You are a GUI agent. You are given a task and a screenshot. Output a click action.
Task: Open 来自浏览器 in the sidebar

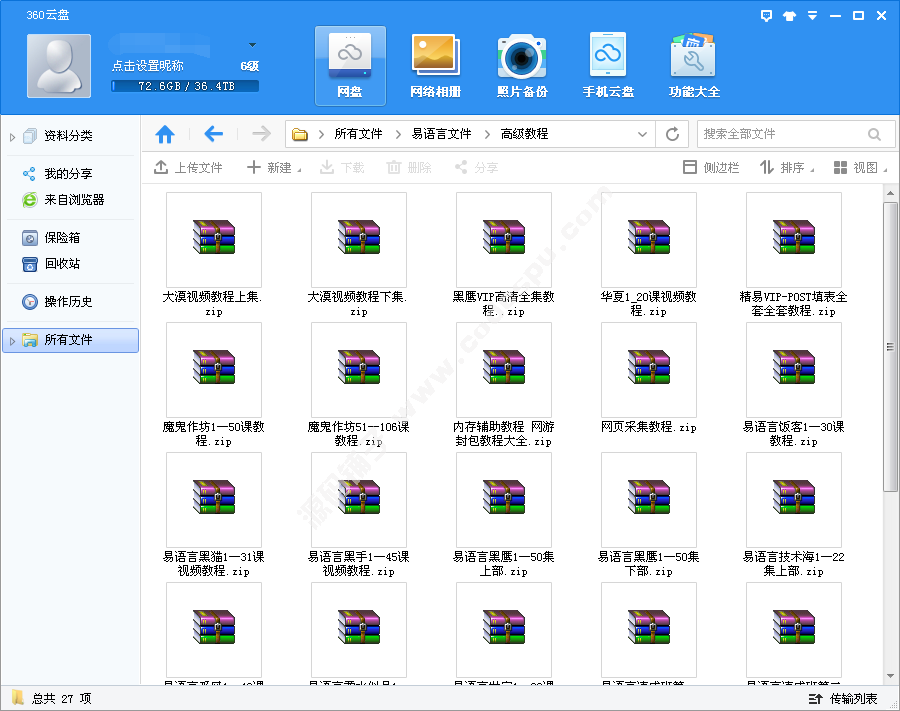(75, 200)
